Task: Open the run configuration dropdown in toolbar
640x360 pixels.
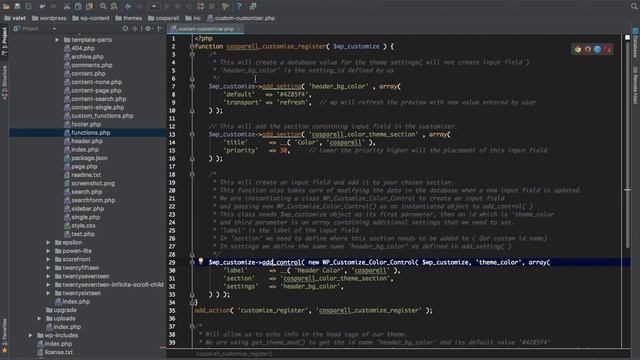Action: [154, 6]
